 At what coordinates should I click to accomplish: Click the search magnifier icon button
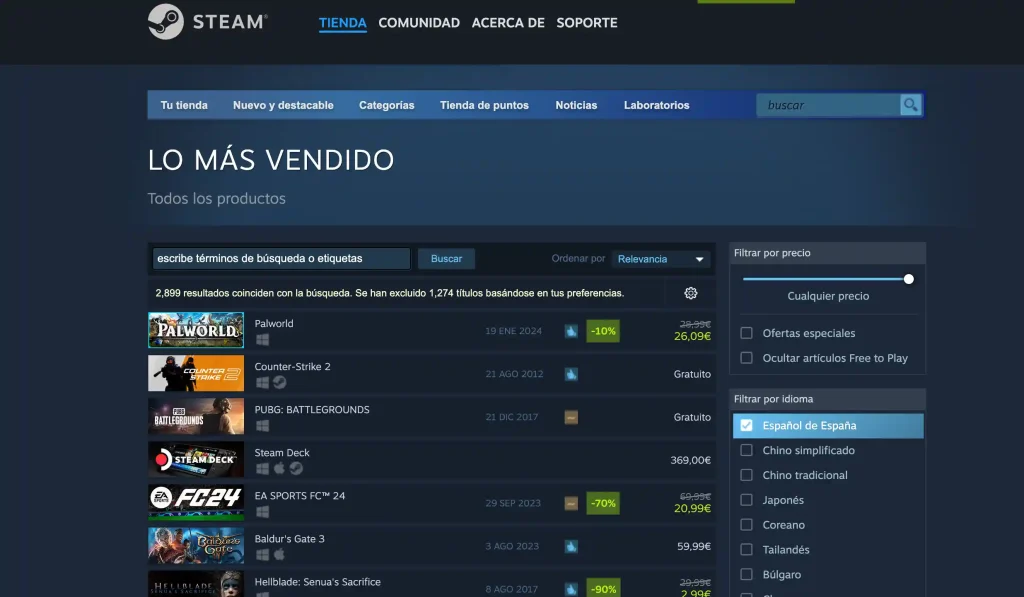pyautogui.click(x=910, y=105)
